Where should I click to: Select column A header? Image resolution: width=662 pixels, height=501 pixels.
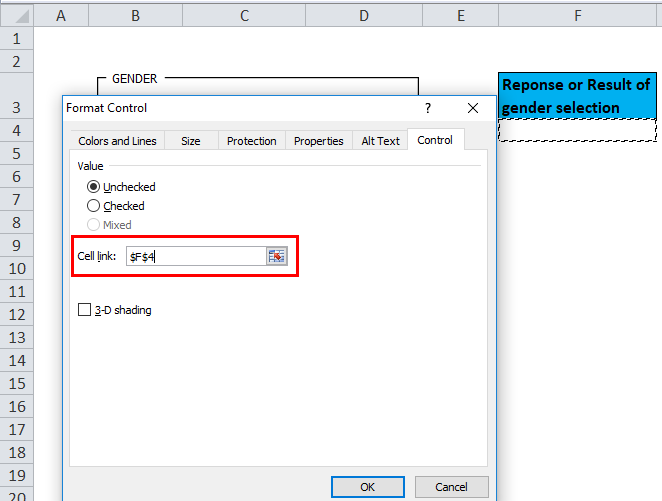pos(61,16)
